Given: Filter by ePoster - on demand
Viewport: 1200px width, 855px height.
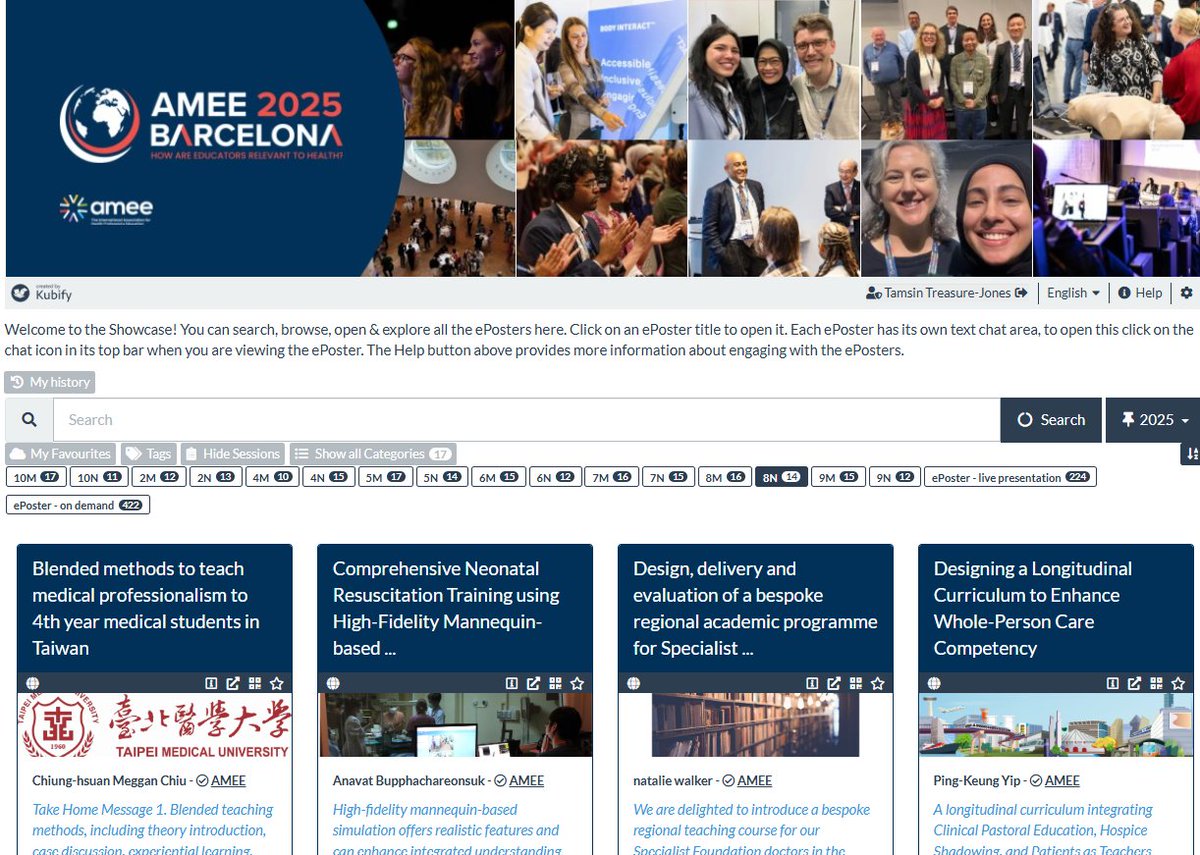Looking at the screenshot, I should [x=78, y=505].
